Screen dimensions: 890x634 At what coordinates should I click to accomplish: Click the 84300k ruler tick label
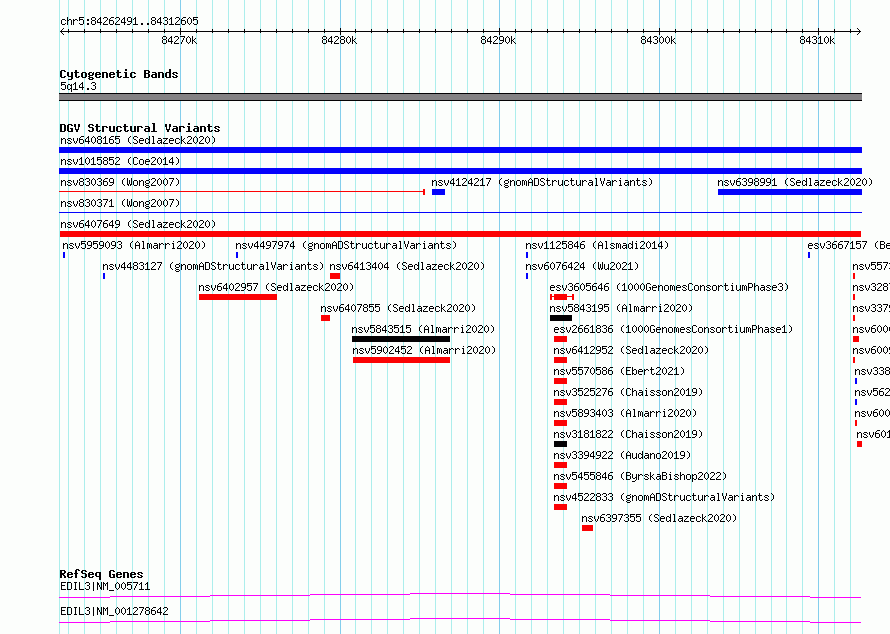click(x=658, y=40)
